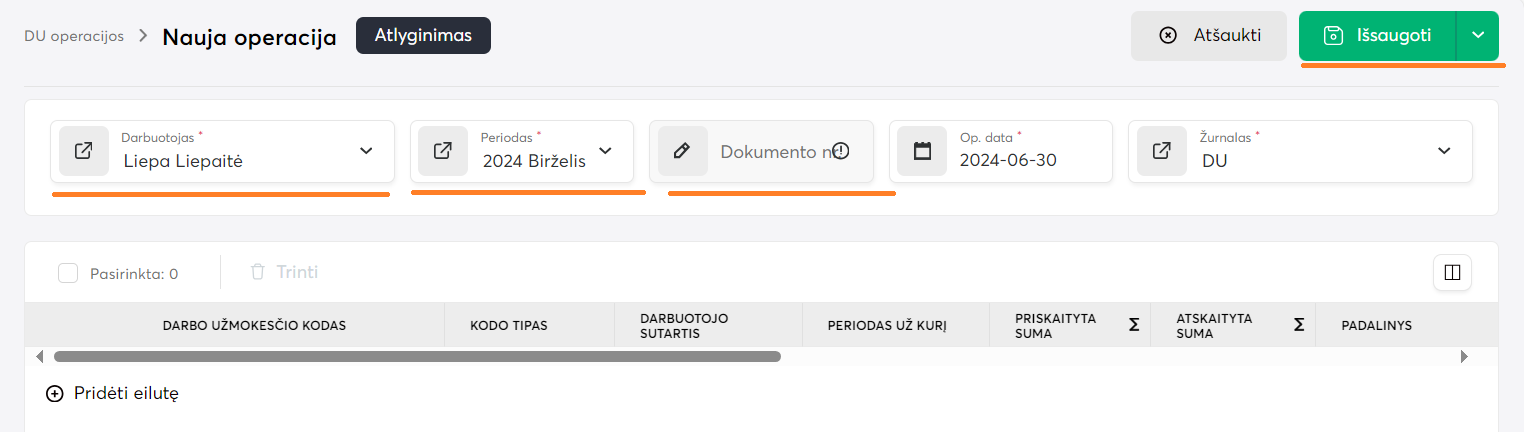Screen dimensions: 1524x432
Task: Open the calendar icon for Op. data
Action: click(x=922, y=151)
